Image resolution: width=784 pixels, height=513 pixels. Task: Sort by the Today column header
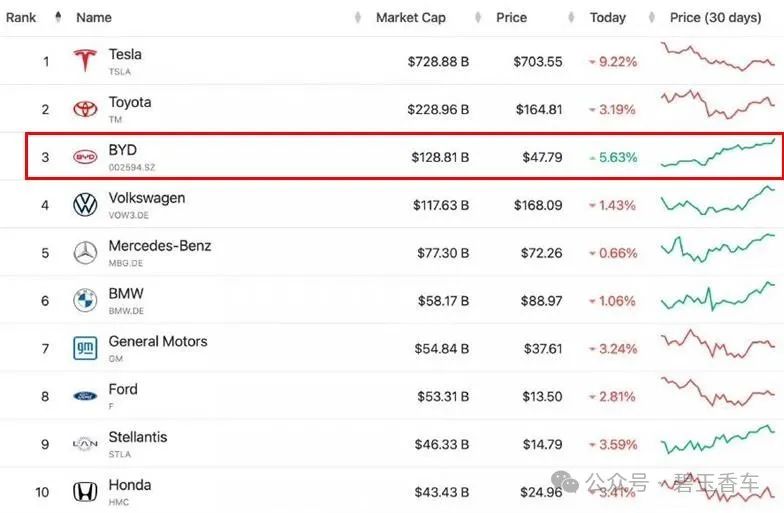pyautogui.click(x=608, y=17)
